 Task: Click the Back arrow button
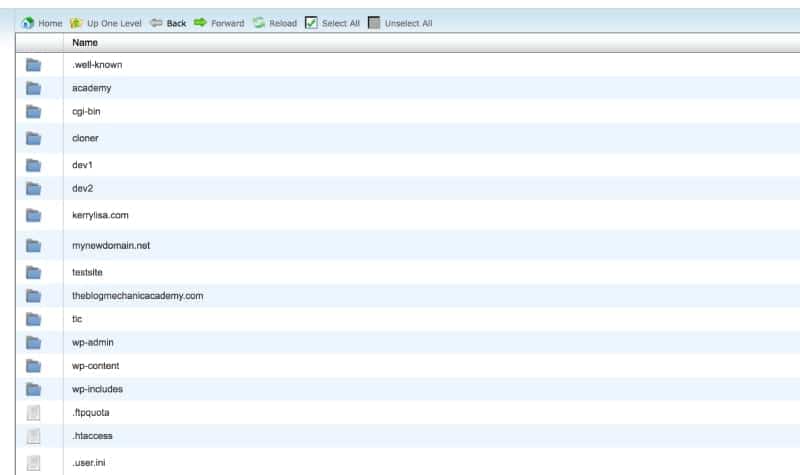(157, 23)
